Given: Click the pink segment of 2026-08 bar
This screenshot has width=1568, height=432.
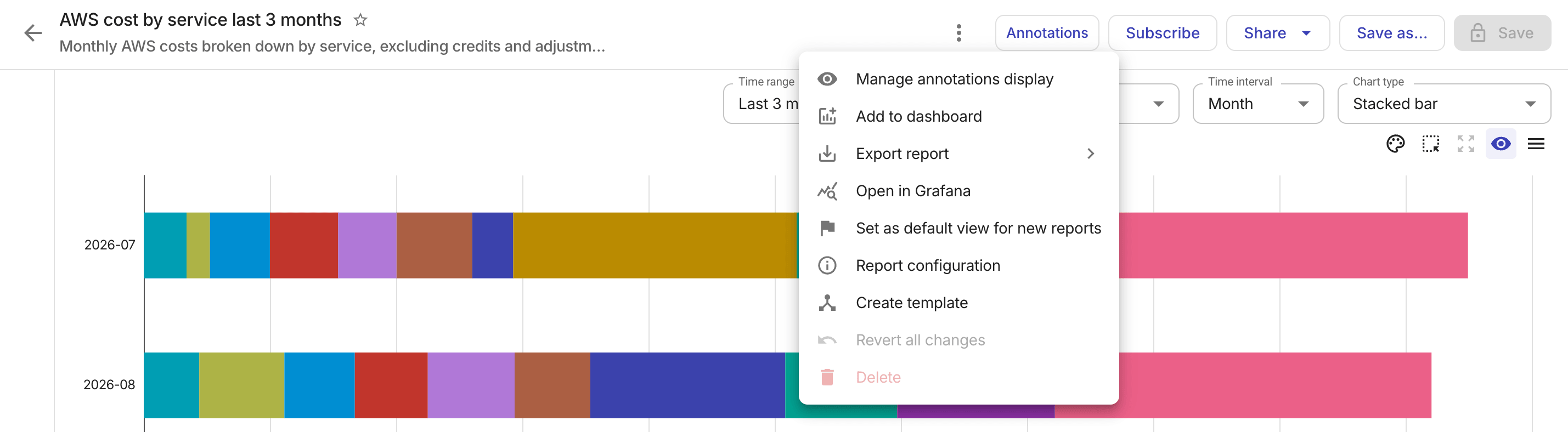Looking at the screenshot, I should tap(1275, 385).
